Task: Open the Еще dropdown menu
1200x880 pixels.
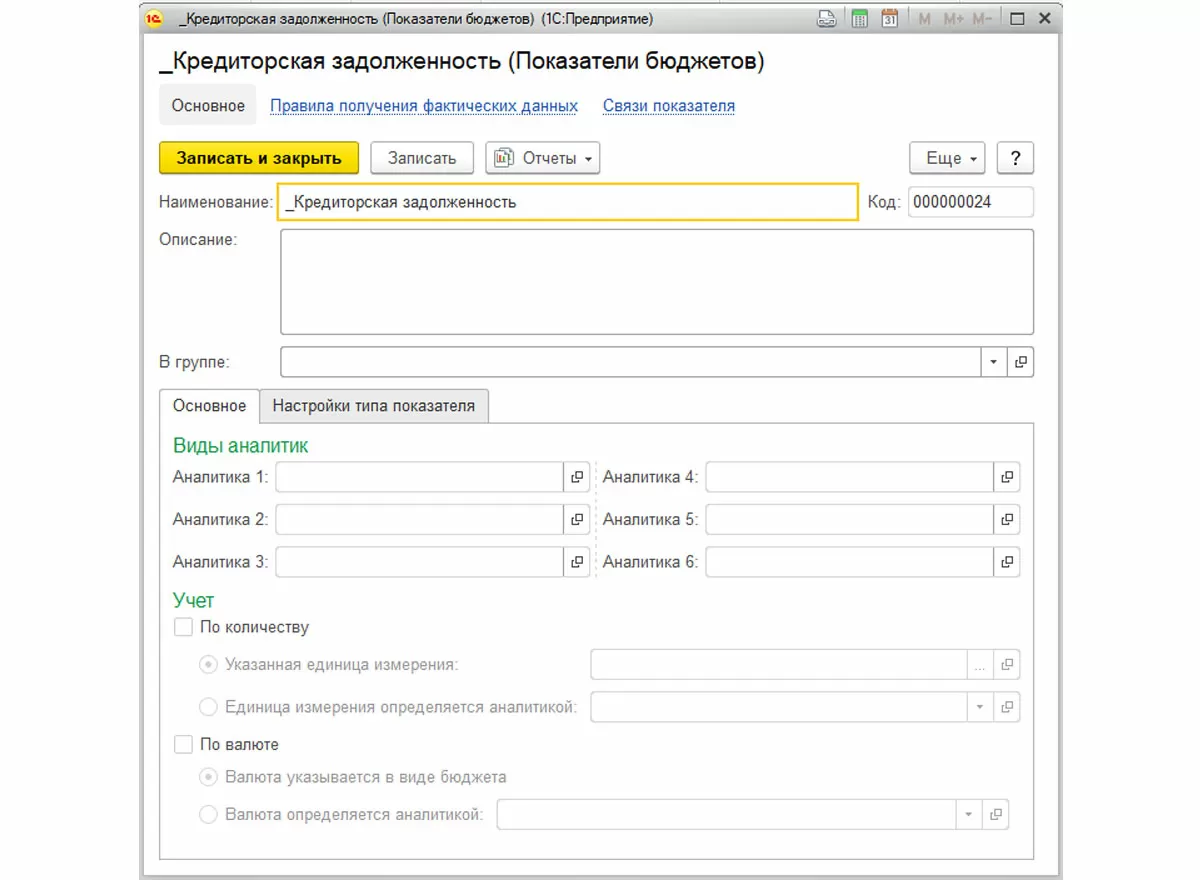Action: point(947,158)
